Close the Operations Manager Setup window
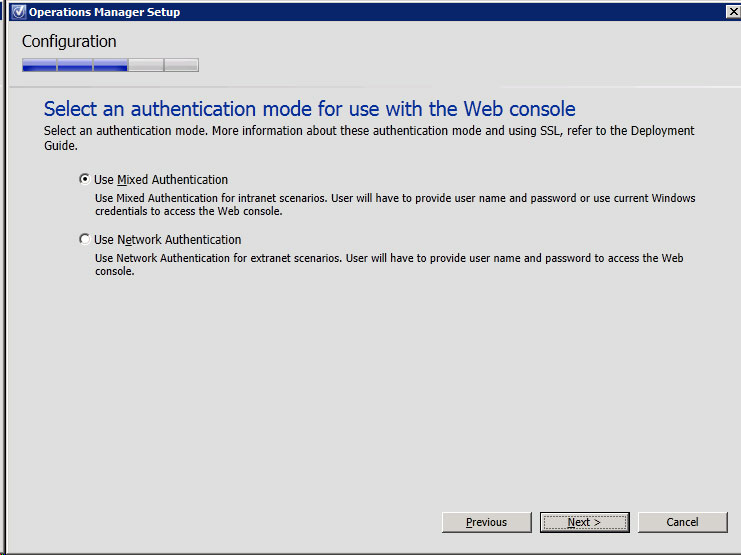The width and height of the screenshot is (741, 555). [x=732, y=11]
